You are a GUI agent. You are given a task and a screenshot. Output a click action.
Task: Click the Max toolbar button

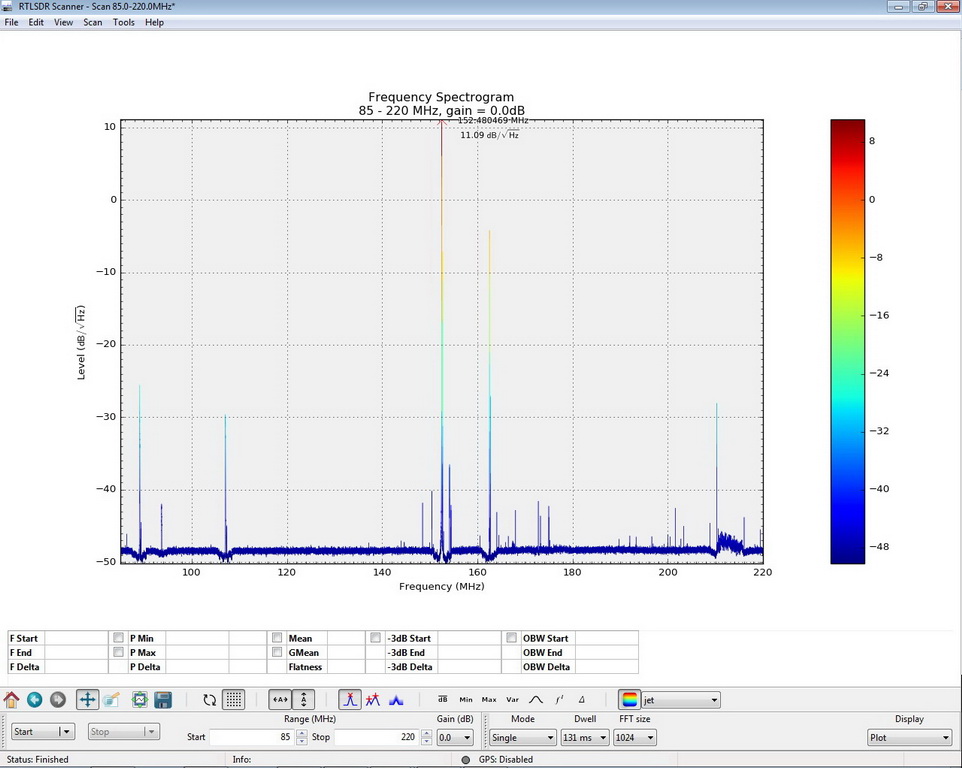tap(489, 700)
